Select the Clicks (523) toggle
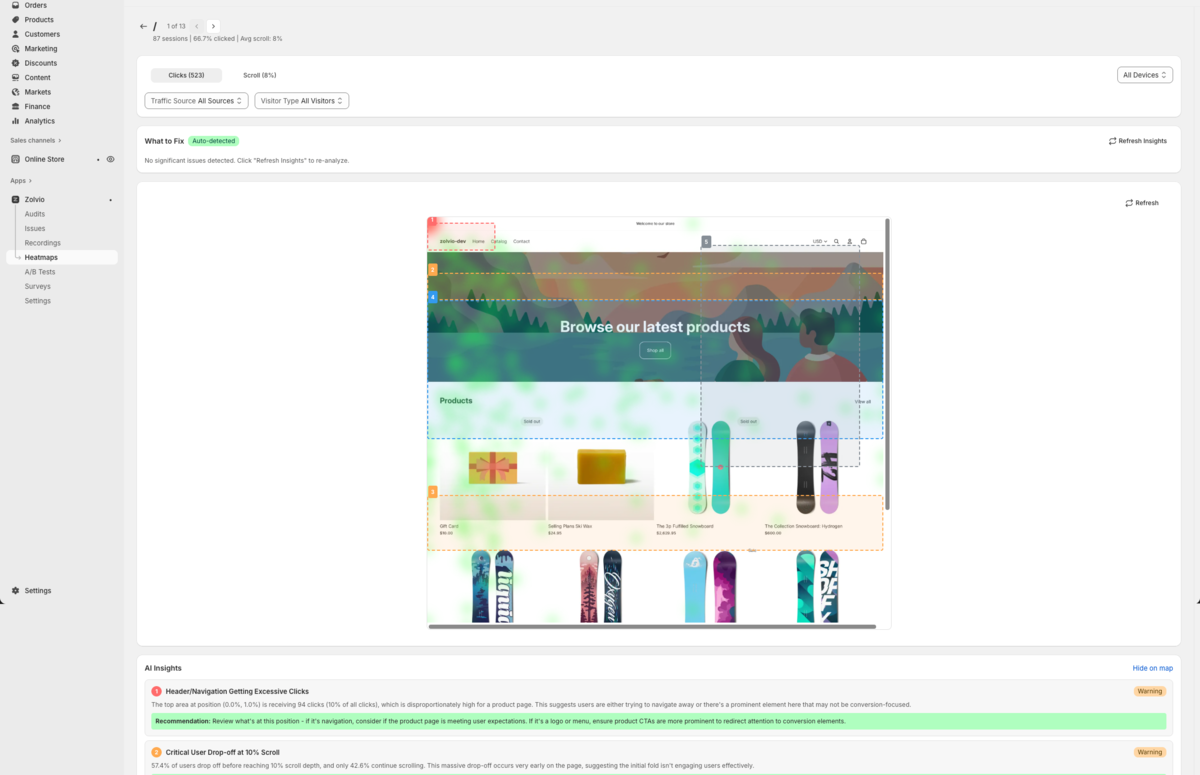 [x=186, y=74]
